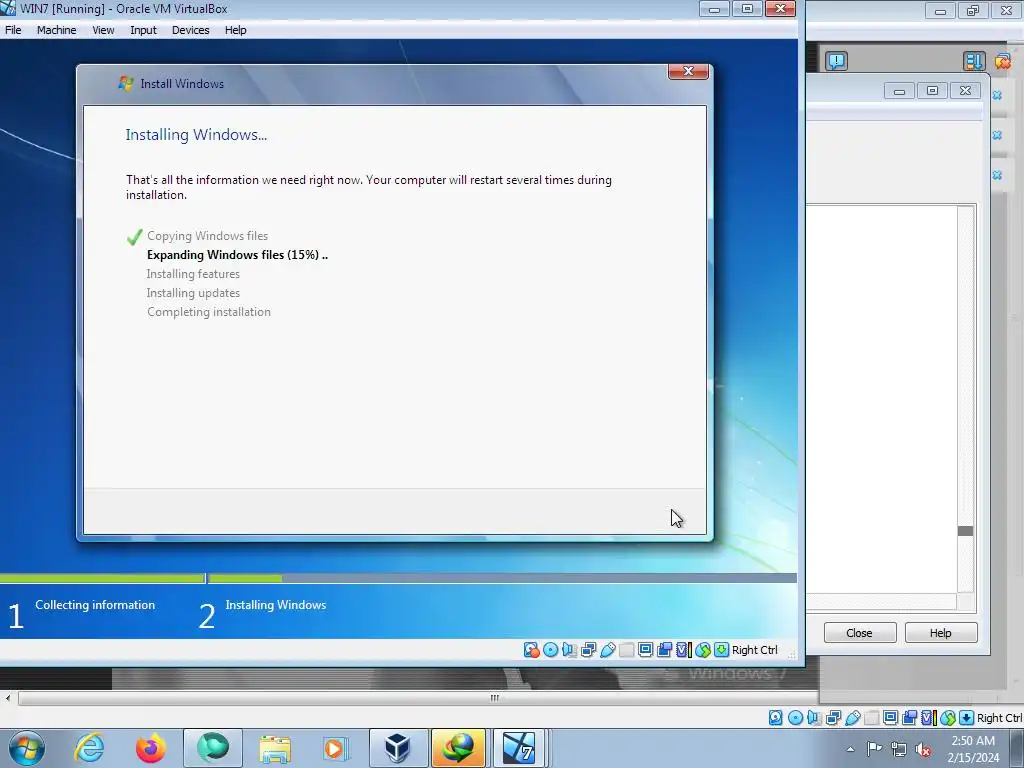Show hidden tray icons arrow

point(850,749)
